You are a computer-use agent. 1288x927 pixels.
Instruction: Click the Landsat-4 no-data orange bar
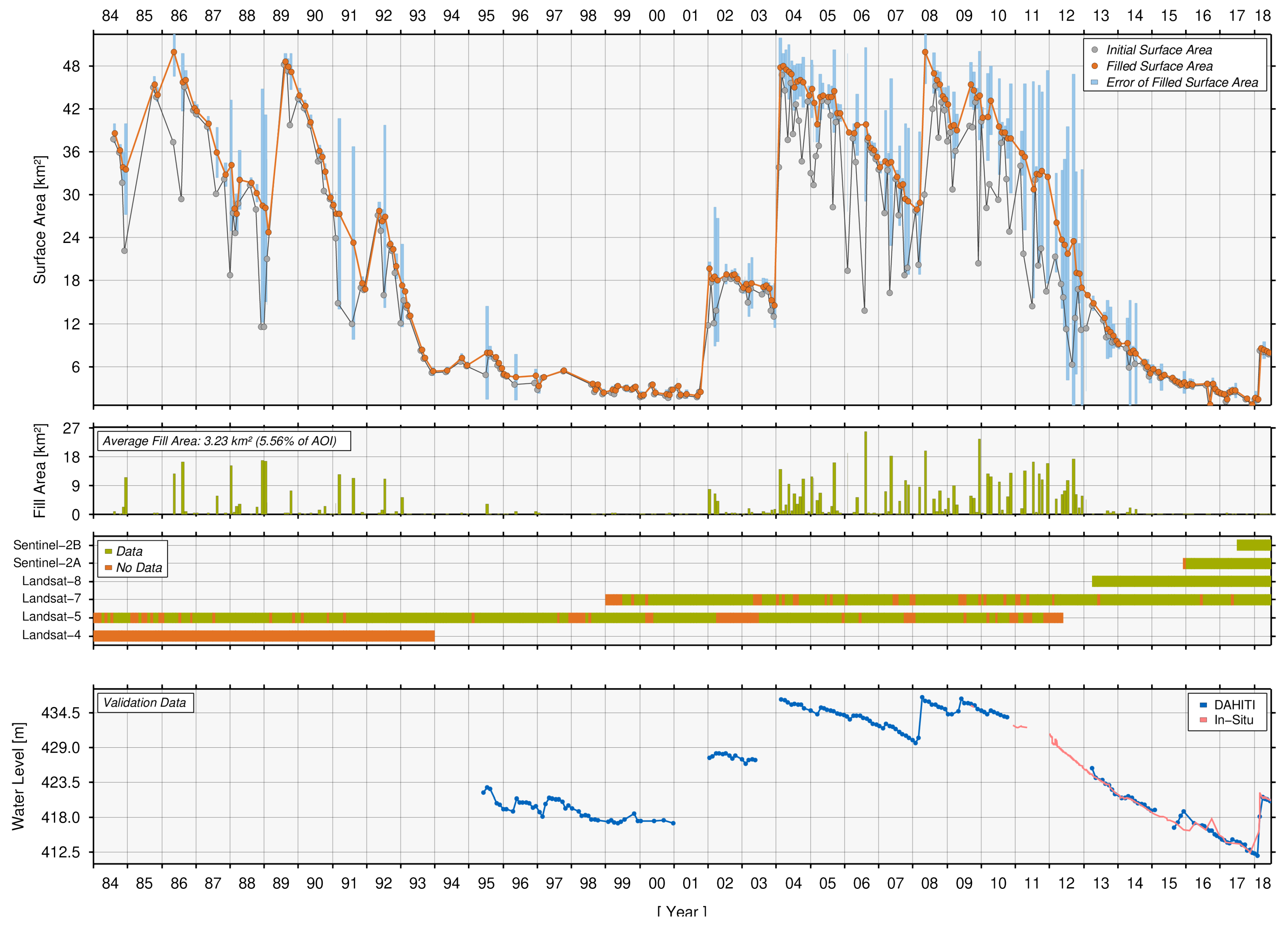click(x=264, y=636)
